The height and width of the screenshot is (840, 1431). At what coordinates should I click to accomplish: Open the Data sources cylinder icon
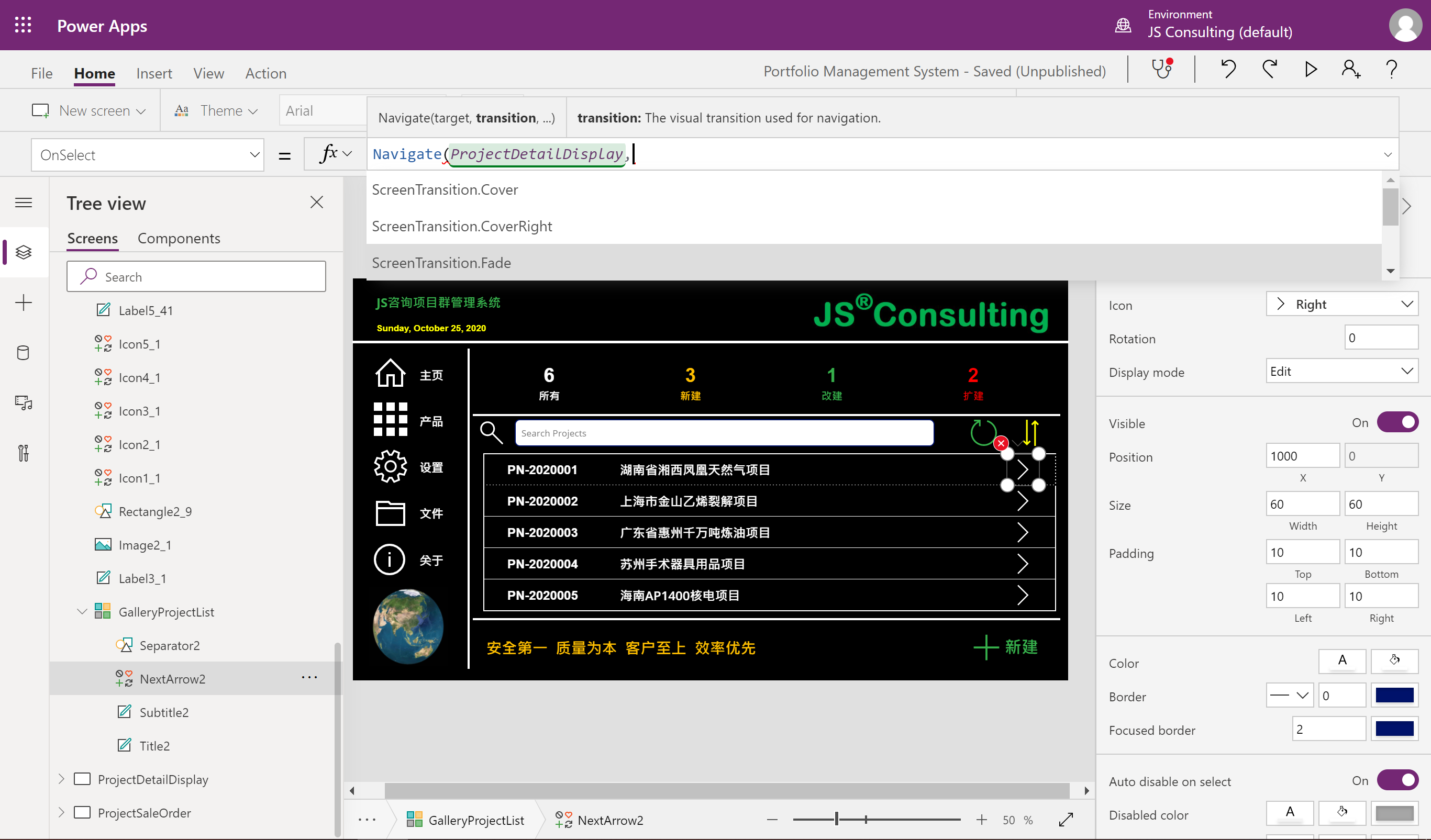[23, 353]
